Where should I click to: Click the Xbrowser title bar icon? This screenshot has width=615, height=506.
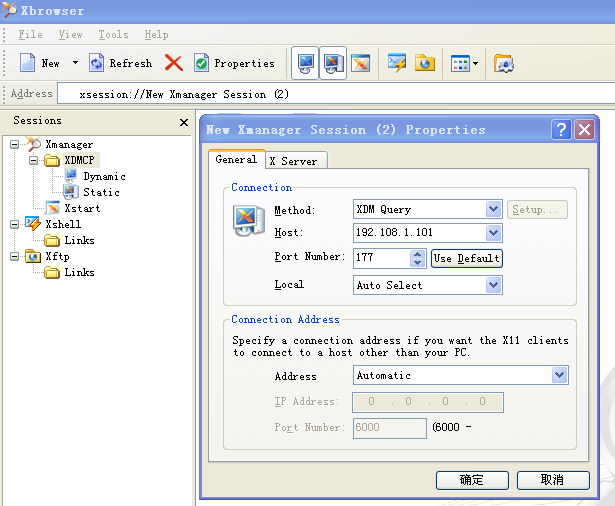tap(9, 10)
